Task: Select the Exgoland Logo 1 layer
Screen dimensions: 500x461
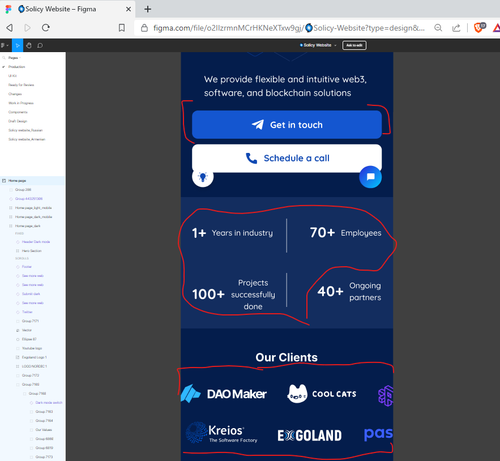Action: coord(34,357)
